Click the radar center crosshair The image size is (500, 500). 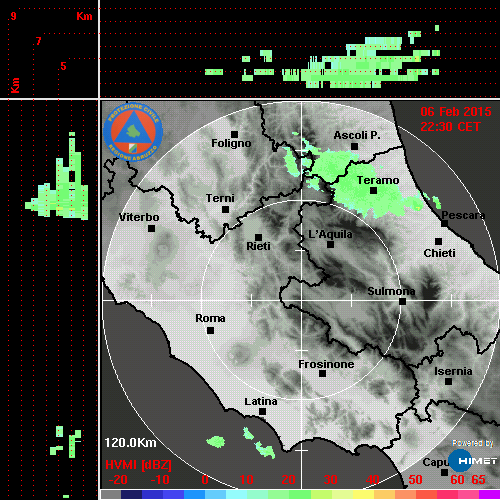click(x=302, y=300)
